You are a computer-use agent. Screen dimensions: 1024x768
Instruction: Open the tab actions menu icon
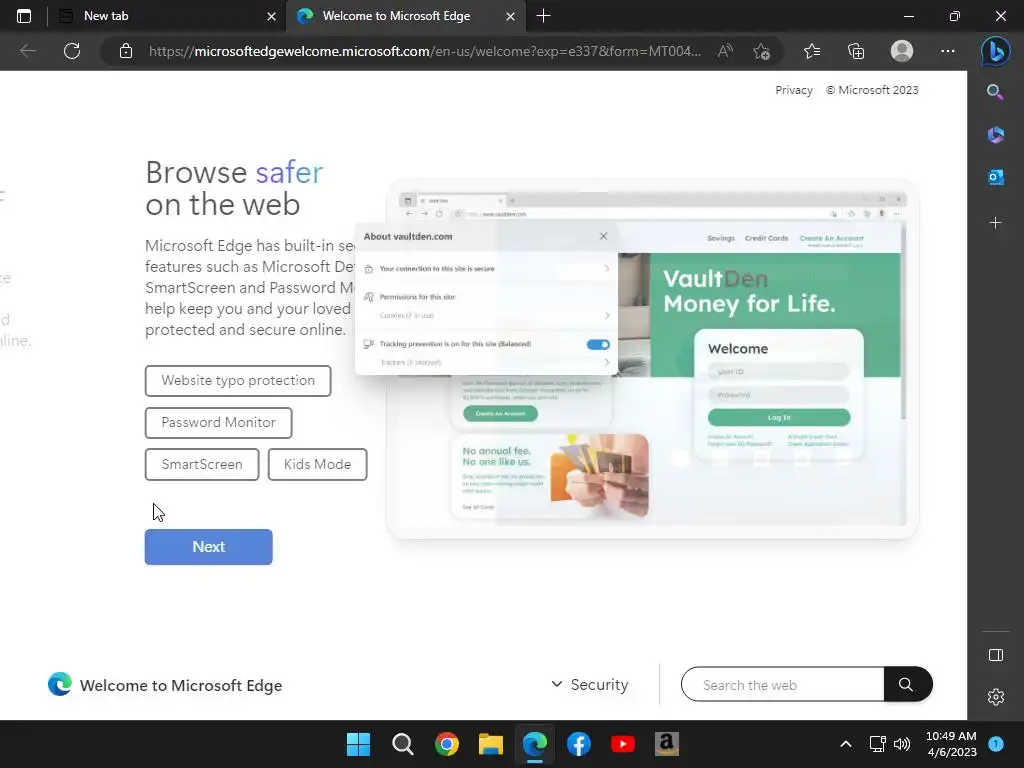click(24, 16)
